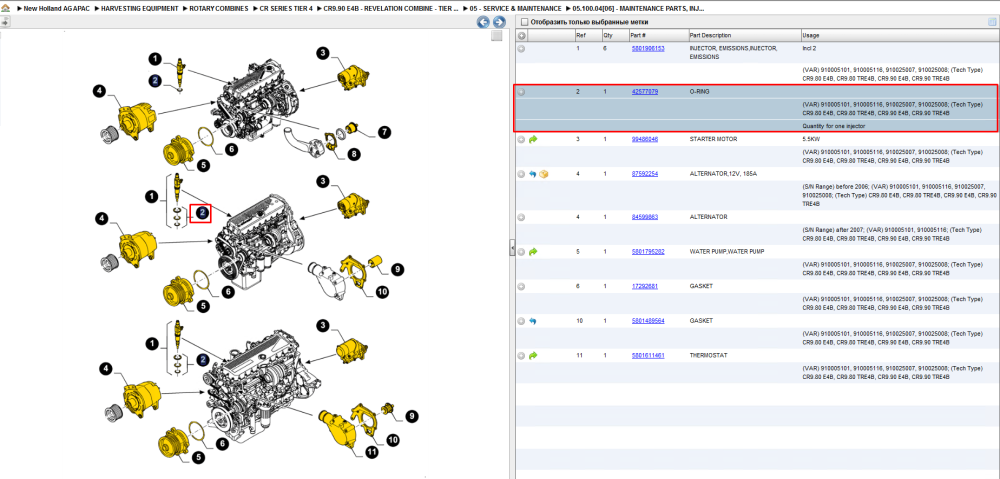Click plus icon for part 87592254

pyautogui.click(x=521, y=173)
